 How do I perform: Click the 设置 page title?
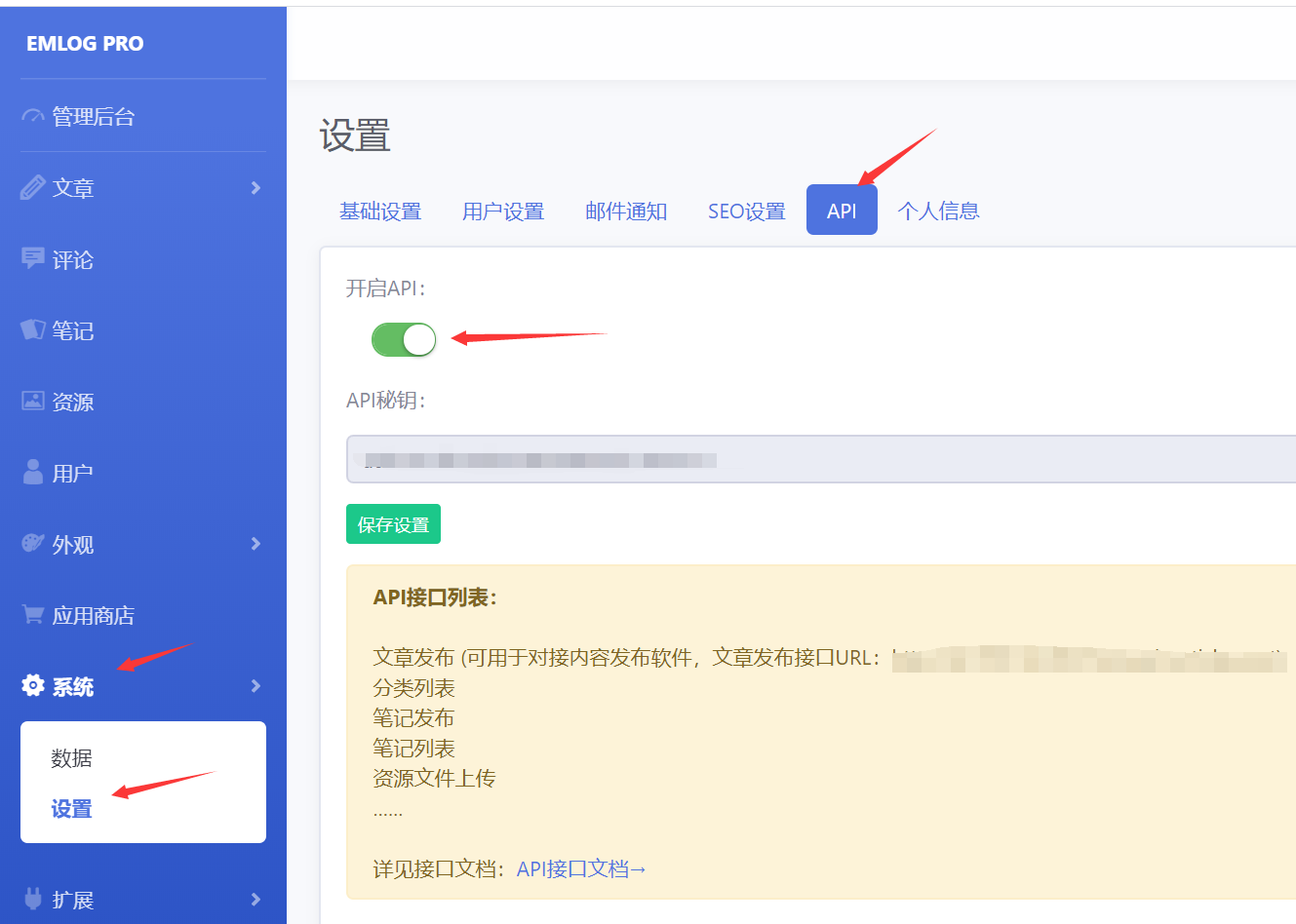tap(355, 135)
